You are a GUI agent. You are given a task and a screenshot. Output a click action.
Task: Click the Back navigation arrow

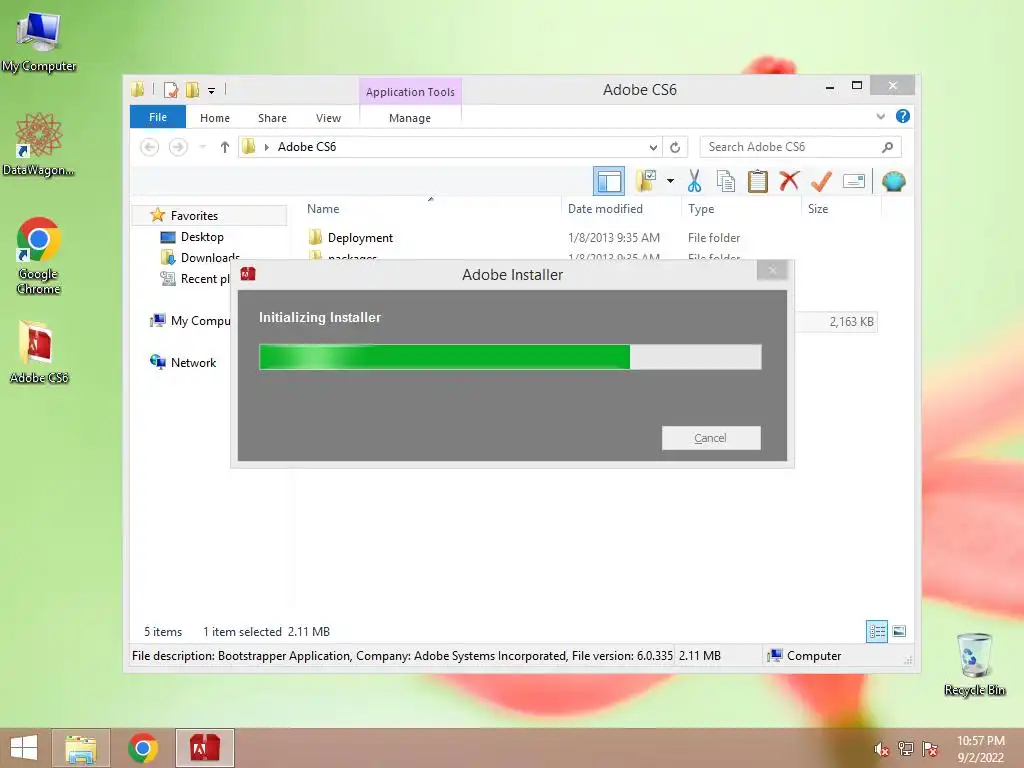150,147
